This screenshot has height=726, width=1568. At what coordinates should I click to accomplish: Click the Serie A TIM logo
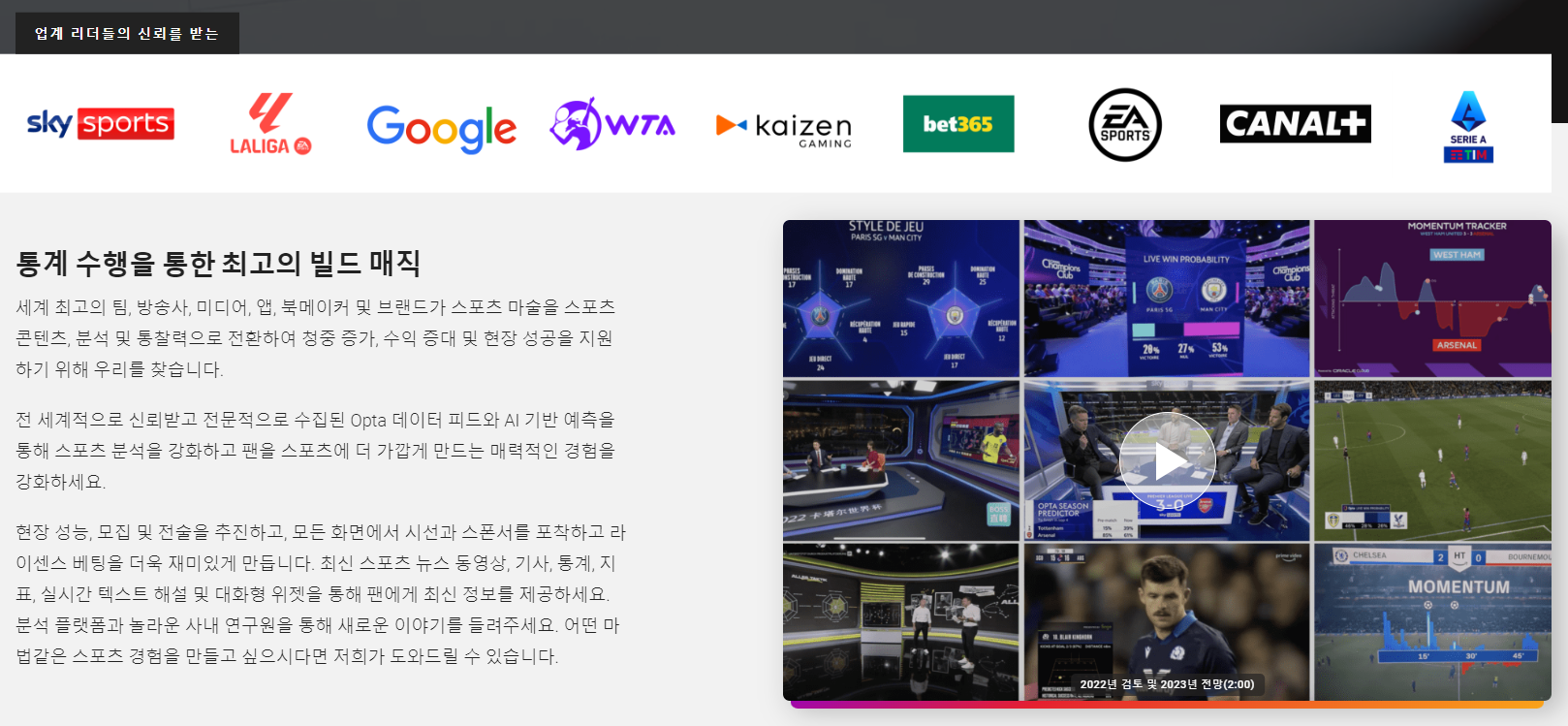click(1468, 126)
